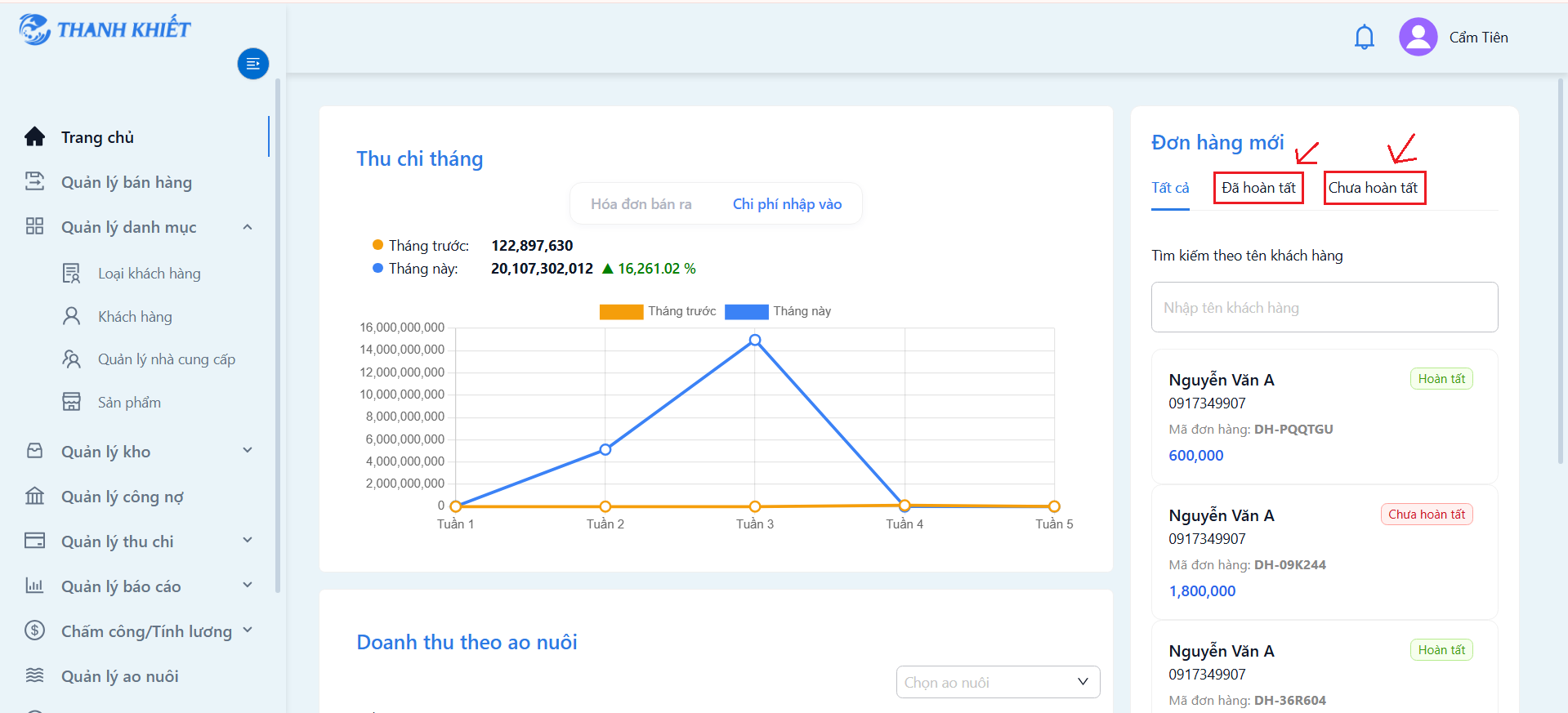Click Hoàn tất badge on order DH-PQQTGU
The width and height of the screenshot is (1568, 713).
1441,379
